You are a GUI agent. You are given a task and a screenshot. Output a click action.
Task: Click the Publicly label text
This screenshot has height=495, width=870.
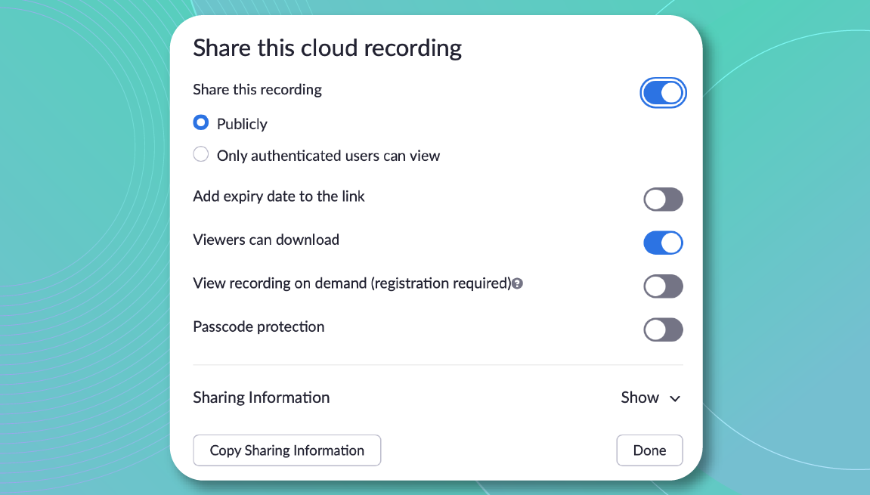click(242, 124)
